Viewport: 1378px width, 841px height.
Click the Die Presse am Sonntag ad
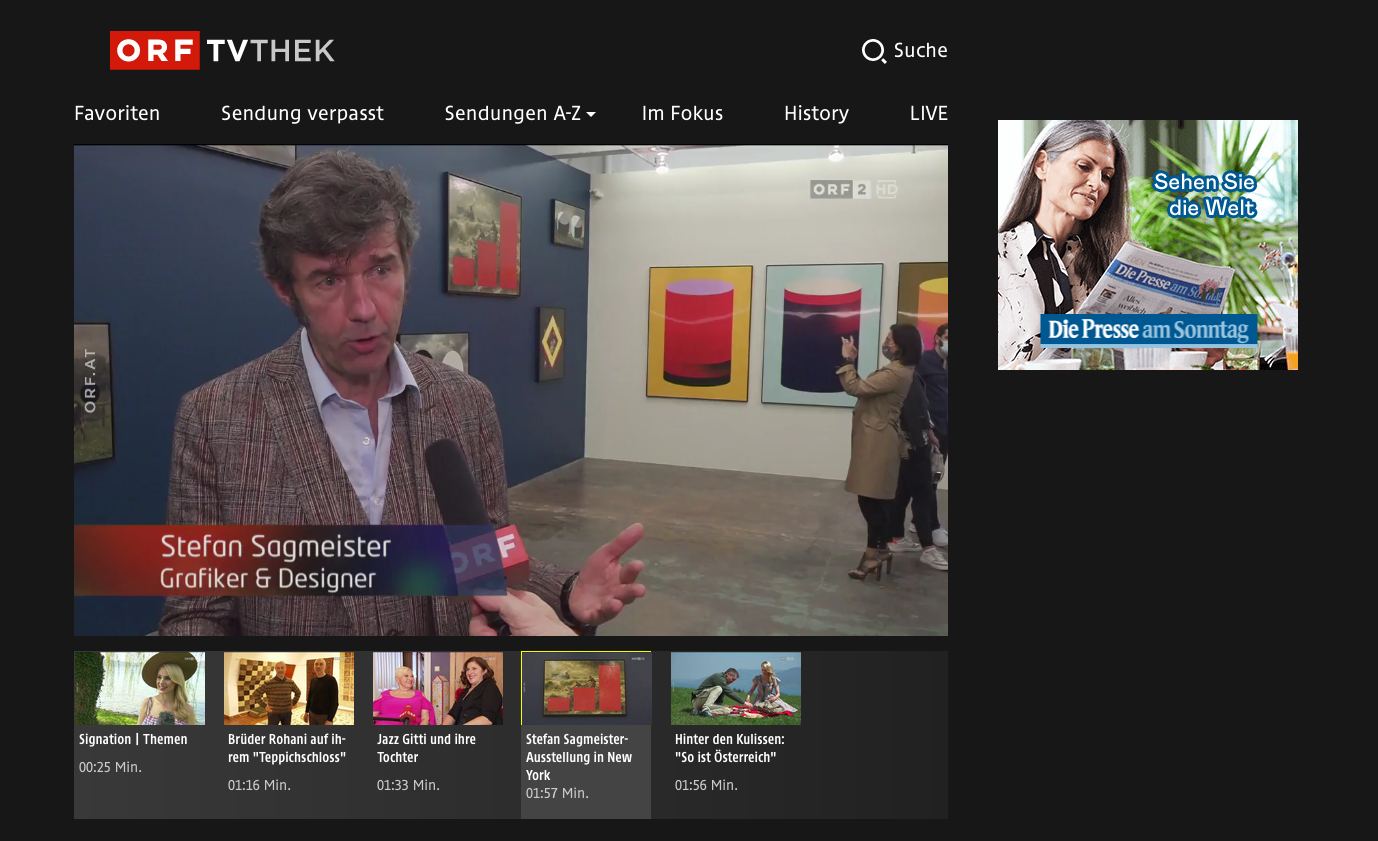(x=1147, y=245)
